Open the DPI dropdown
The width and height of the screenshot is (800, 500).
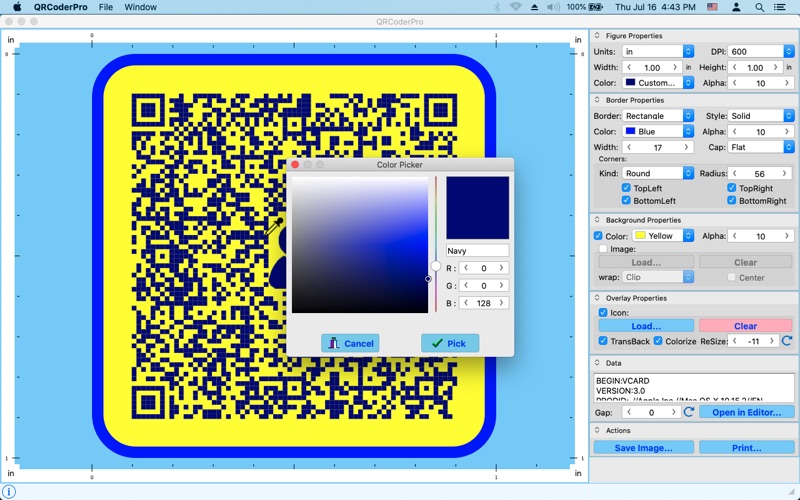coord(761,52)
